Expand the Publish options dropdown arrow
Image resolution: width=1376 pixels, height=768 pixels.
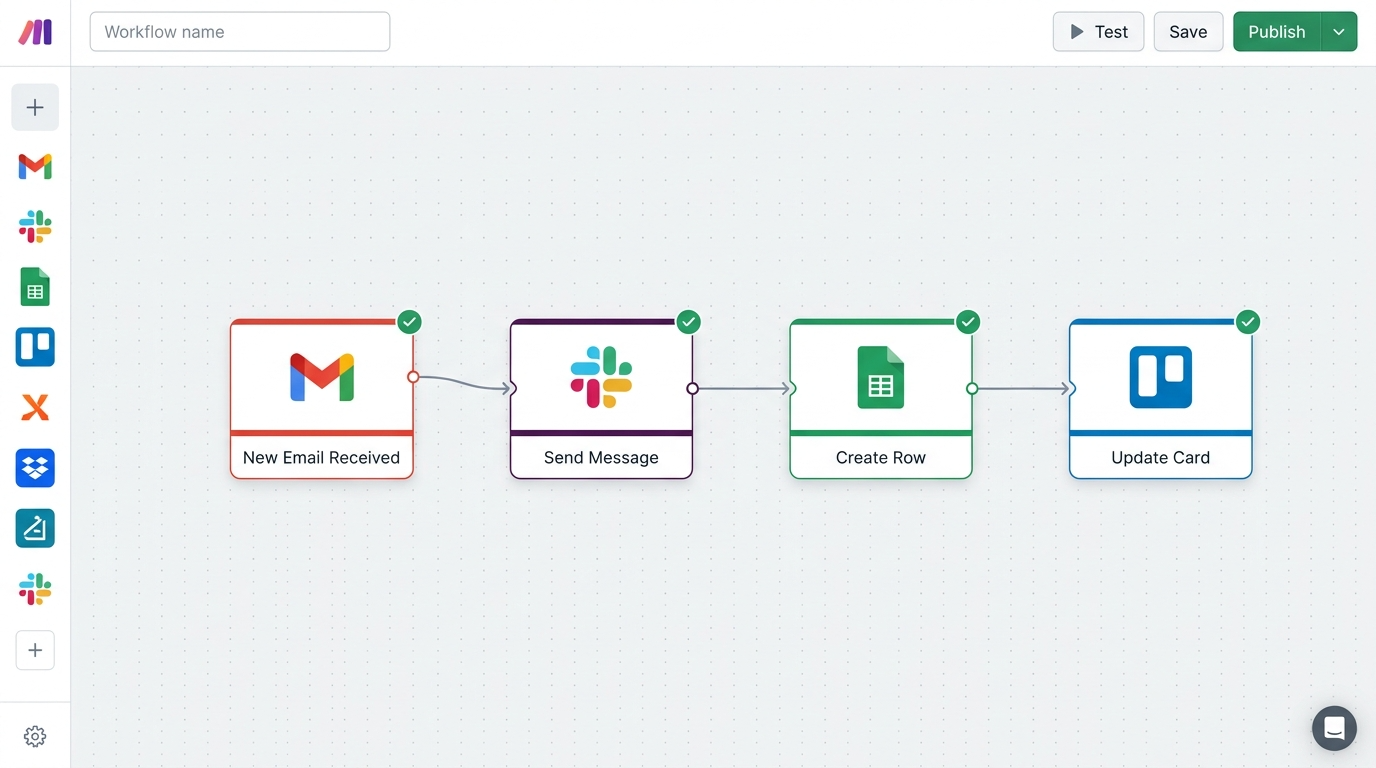(x=1339, y=32)
